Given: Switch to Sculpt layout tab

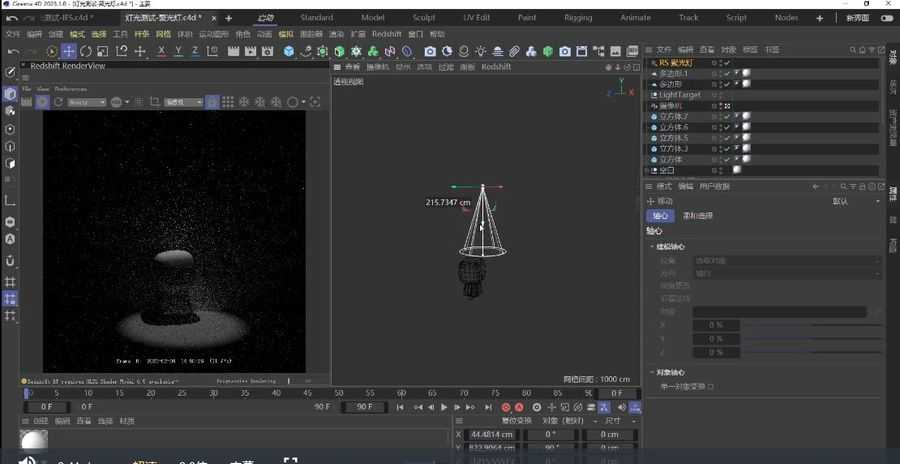Looking at the screenshot, I should tap(424, 18).
